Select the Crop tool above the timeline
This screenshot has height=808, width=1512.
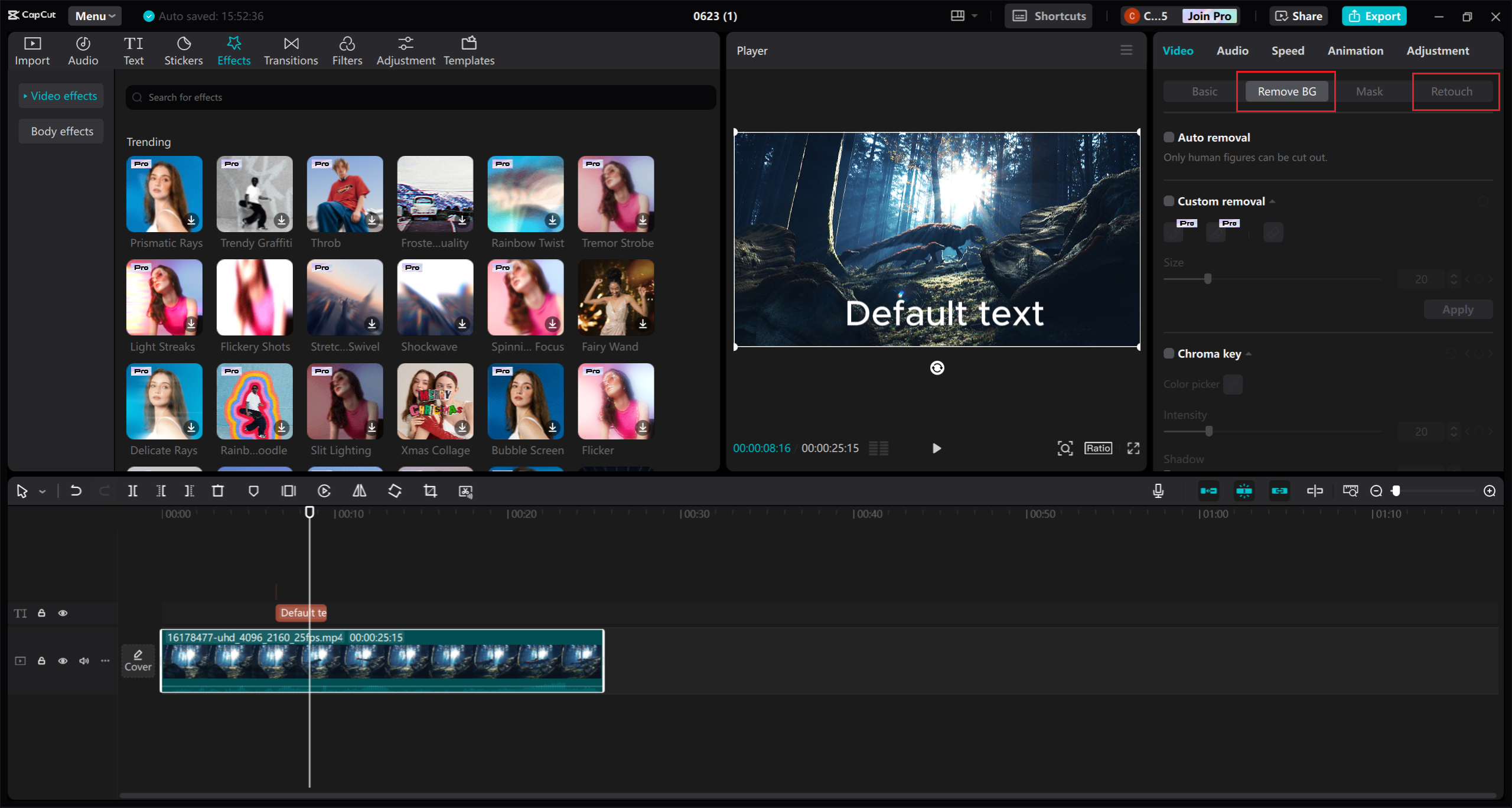point(429,491)
